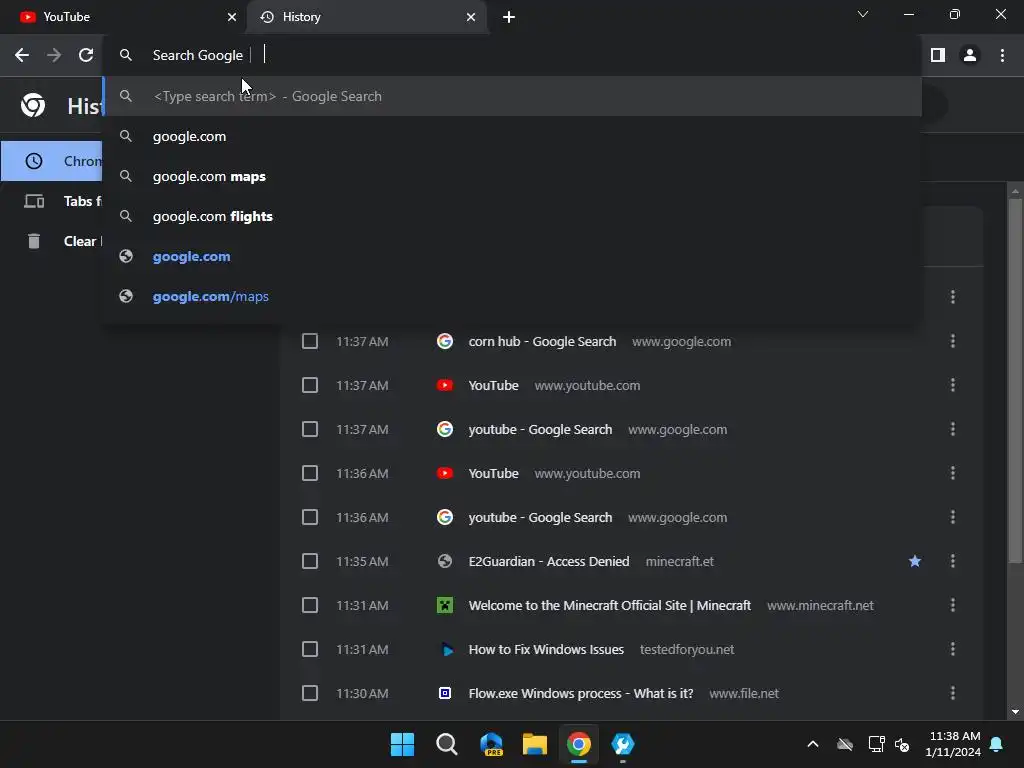Open actions menu for the Minecraft Official Site entry
Screen dimensions: 1024x768
tap(952, 605)
